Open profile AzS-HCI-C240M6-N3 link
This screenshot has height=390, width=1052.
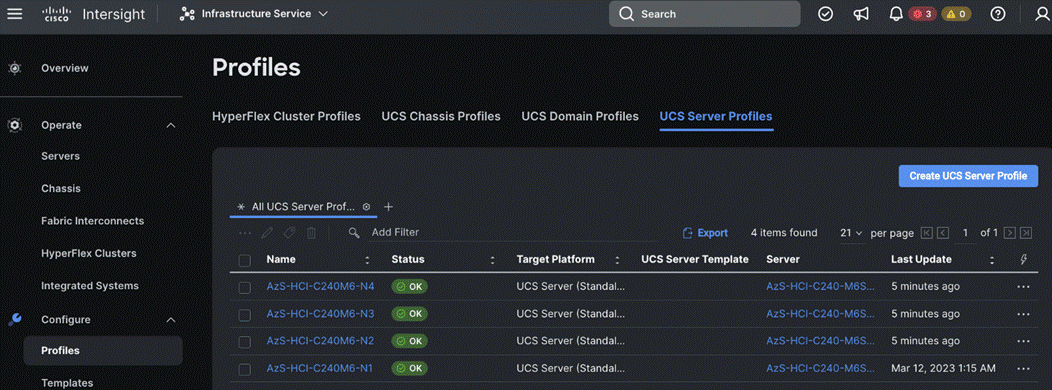[x=320, y=313]
